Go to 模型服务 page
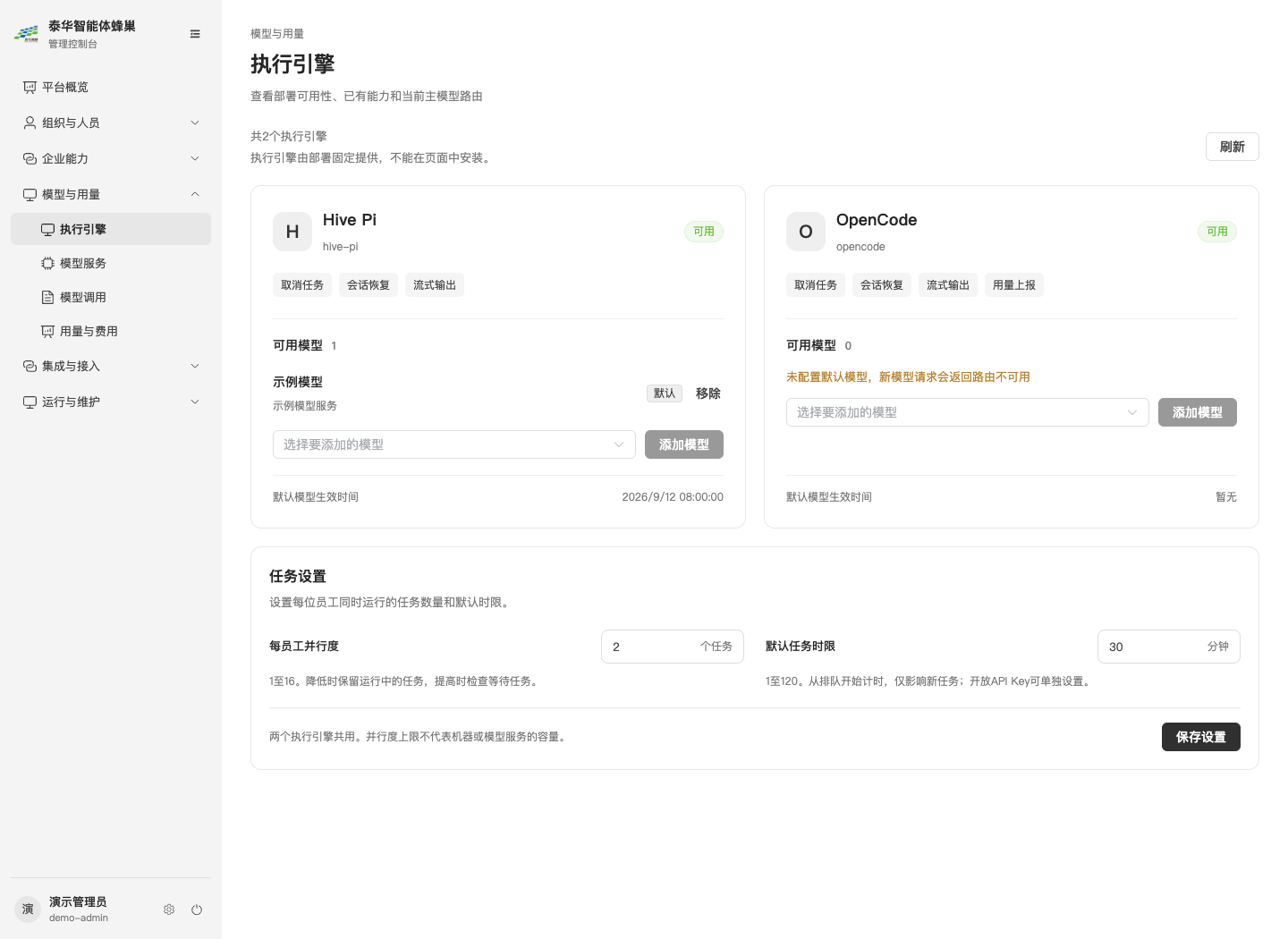 (111, 263)
